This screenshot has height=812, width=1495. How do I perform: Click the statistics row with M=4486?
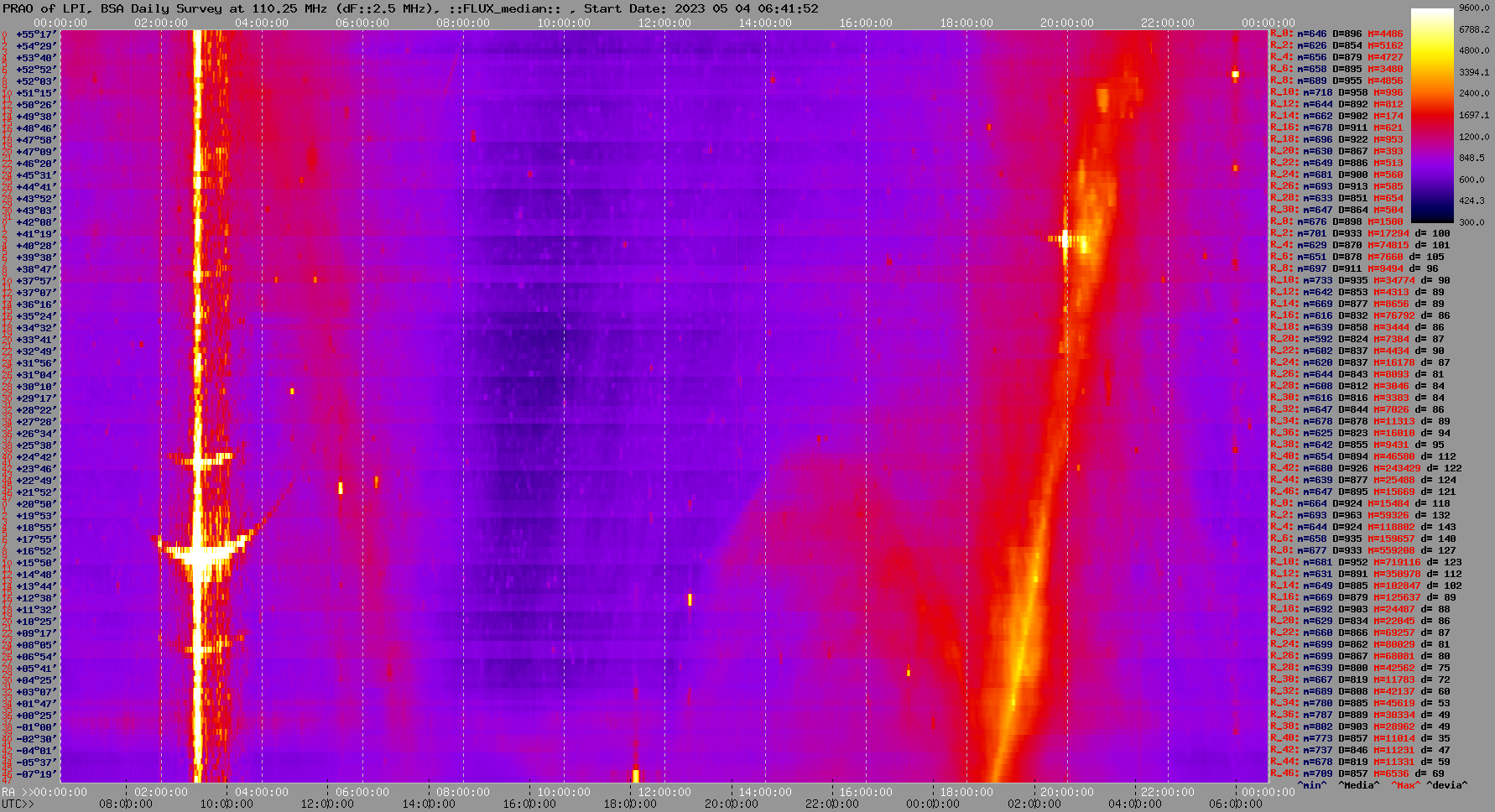click(x=1336, y=34)
